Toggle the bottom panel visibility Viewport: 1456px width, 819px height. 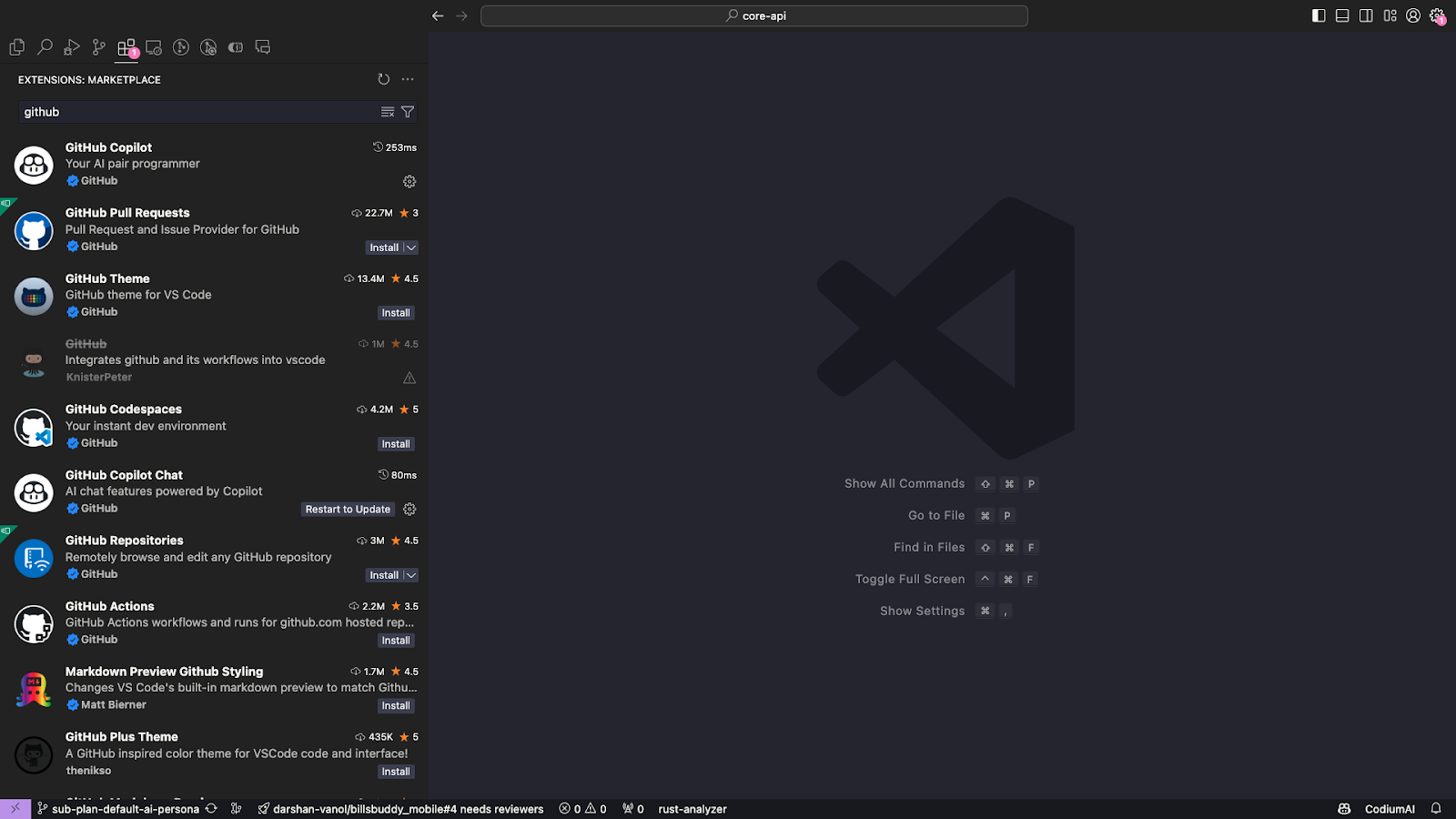[x=1342, y=15]
